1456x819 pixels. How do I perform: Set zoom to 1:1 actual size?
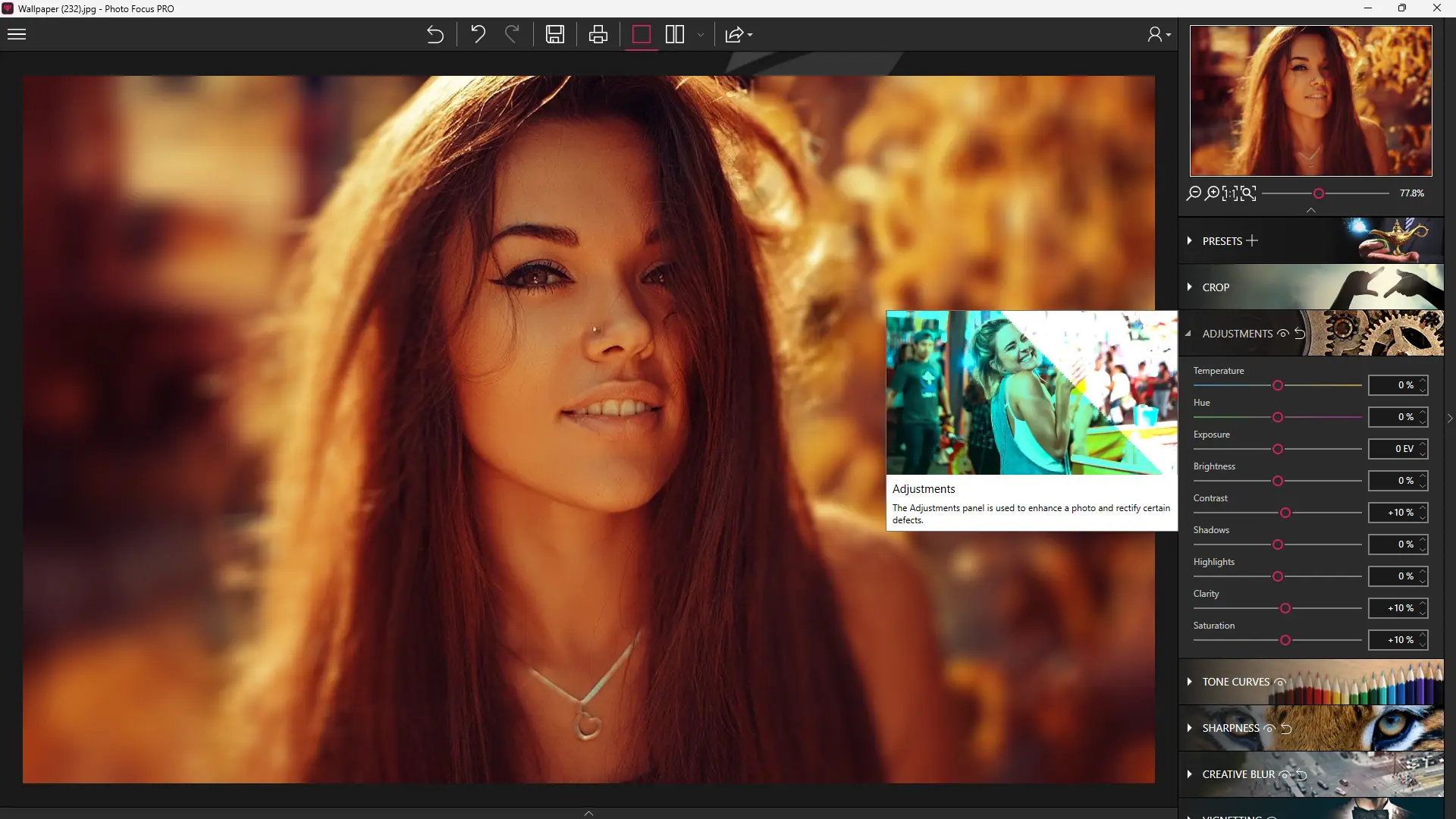pyautogui.click(x=1229, y=193)
